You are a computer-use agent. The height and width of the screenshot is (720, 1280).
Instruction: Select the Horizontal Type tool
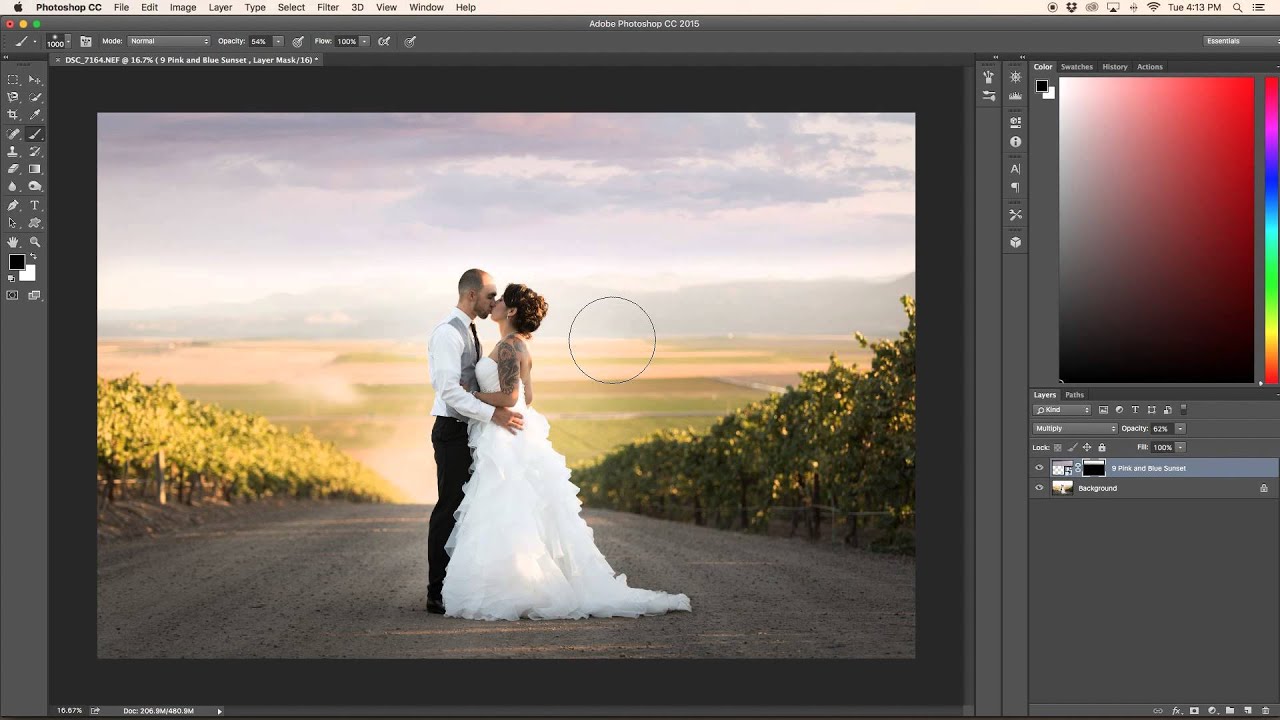(x=35, y=205)
